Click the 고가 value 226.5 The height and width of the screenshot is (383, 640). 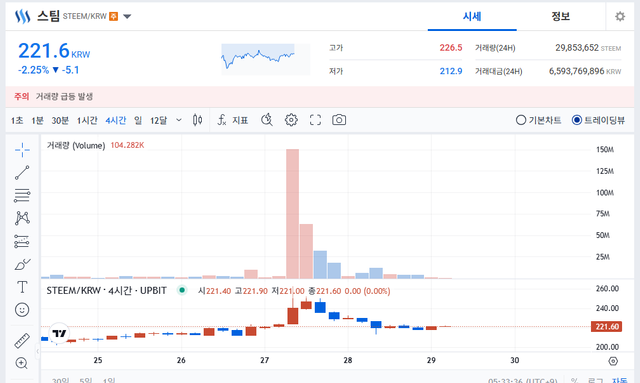point(451,48)
